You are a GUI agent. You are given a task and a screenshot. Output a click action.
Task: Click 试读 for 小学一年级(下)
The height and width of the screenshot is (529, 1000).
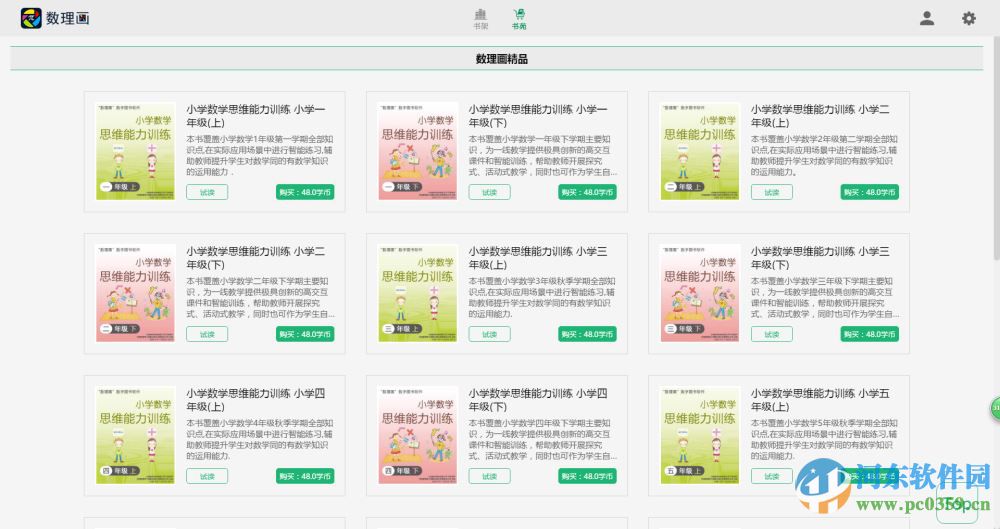point(490,192)
